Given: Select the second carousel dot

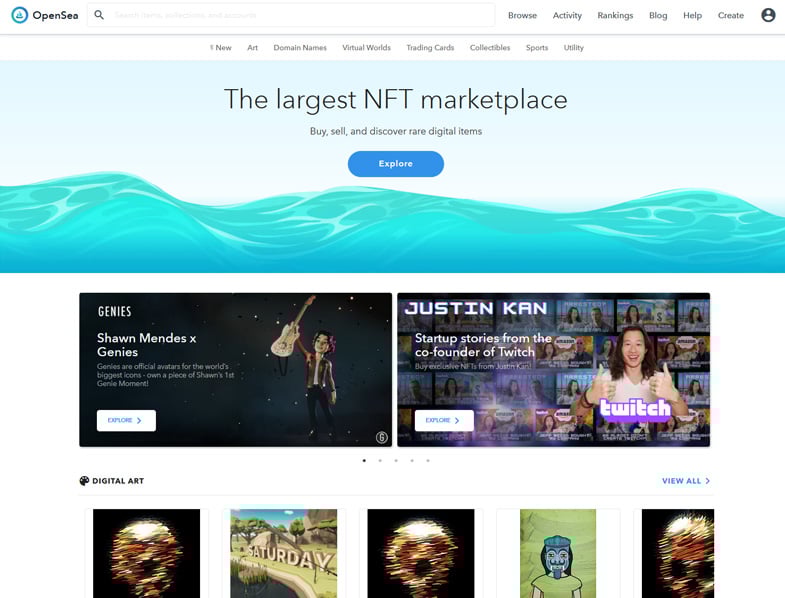Looking at the screenshot, I should click(380, 460).
